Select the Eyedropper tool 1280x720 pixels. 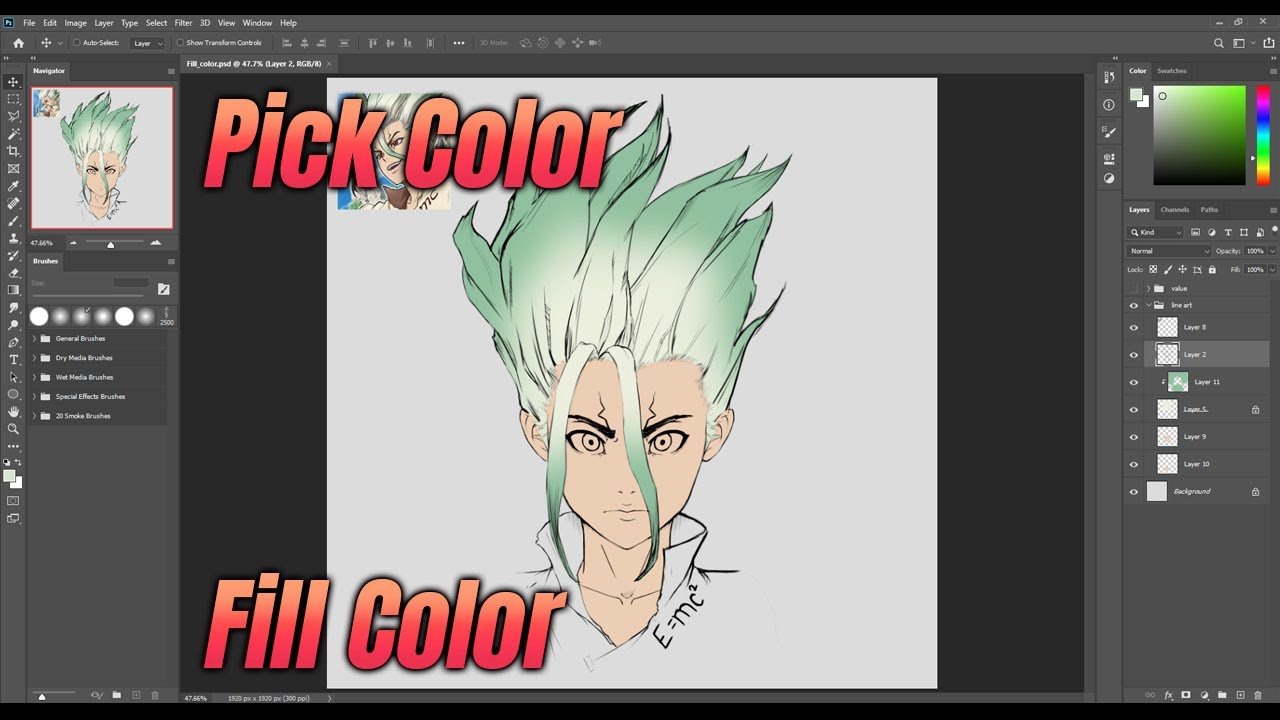pyautogui.click(x=13, y=186)
